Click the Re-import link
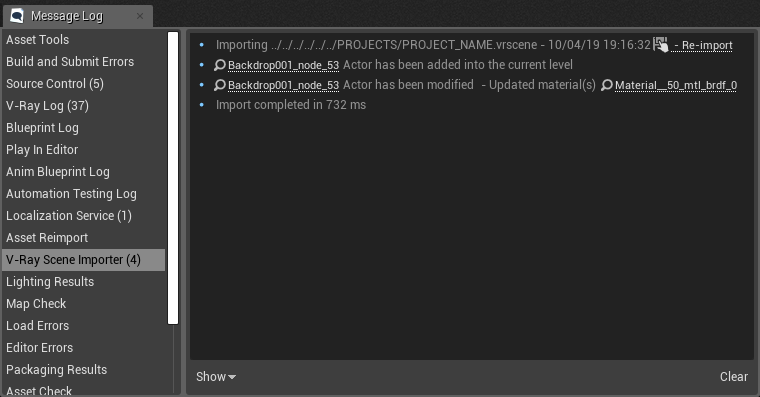 click(x=703, y=45)
